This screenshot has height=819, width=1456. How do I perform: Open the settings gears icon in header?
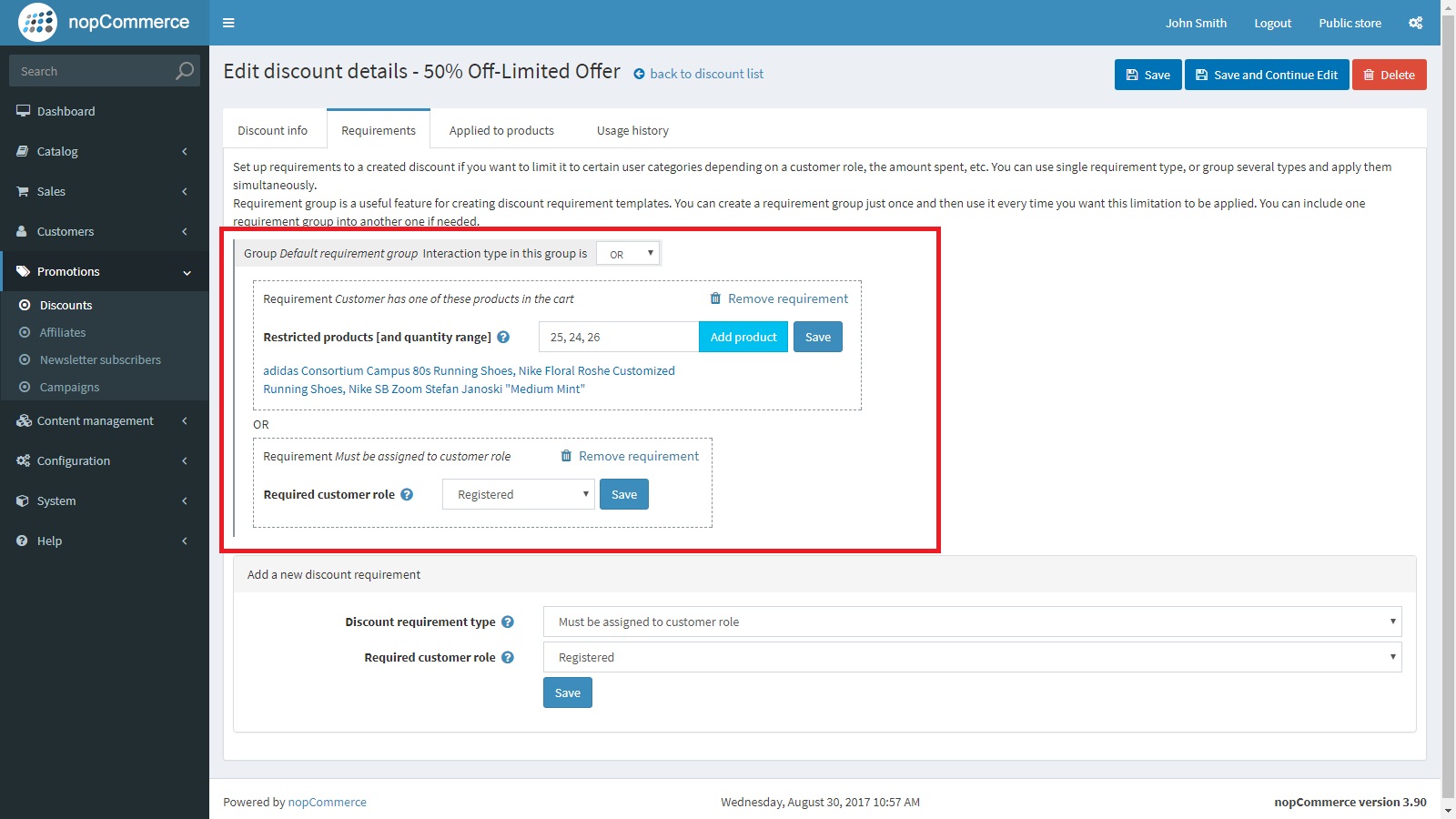pyautogui.click(x=1415, y=23)
